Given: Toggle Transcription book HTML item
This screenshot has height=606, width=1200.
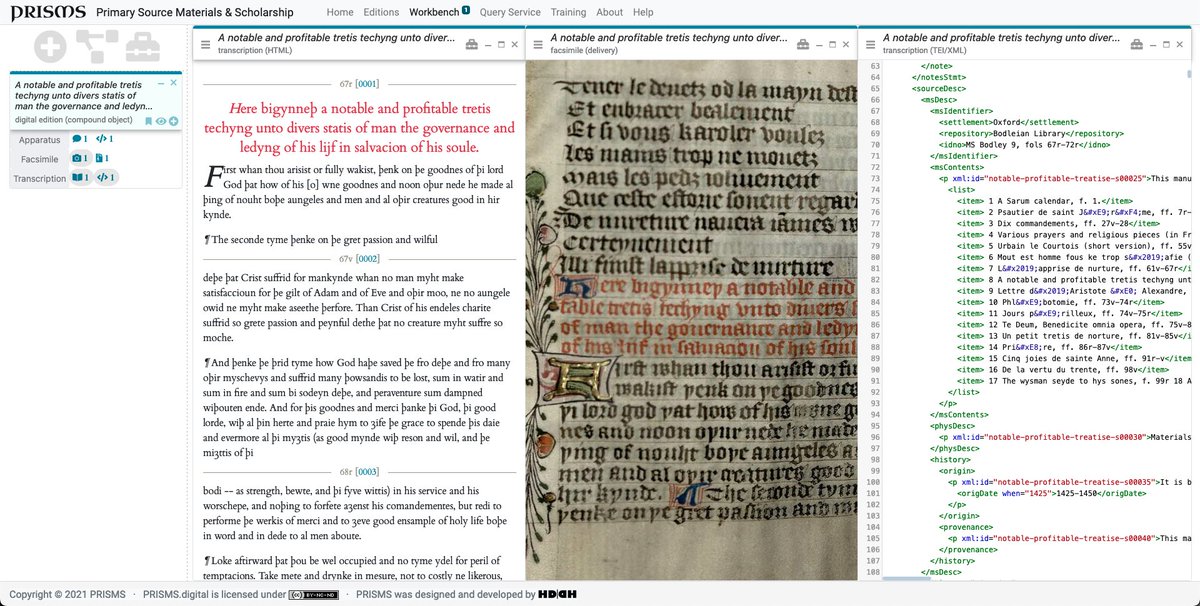Looking at the screenshot, I should (x=80, y=177).
